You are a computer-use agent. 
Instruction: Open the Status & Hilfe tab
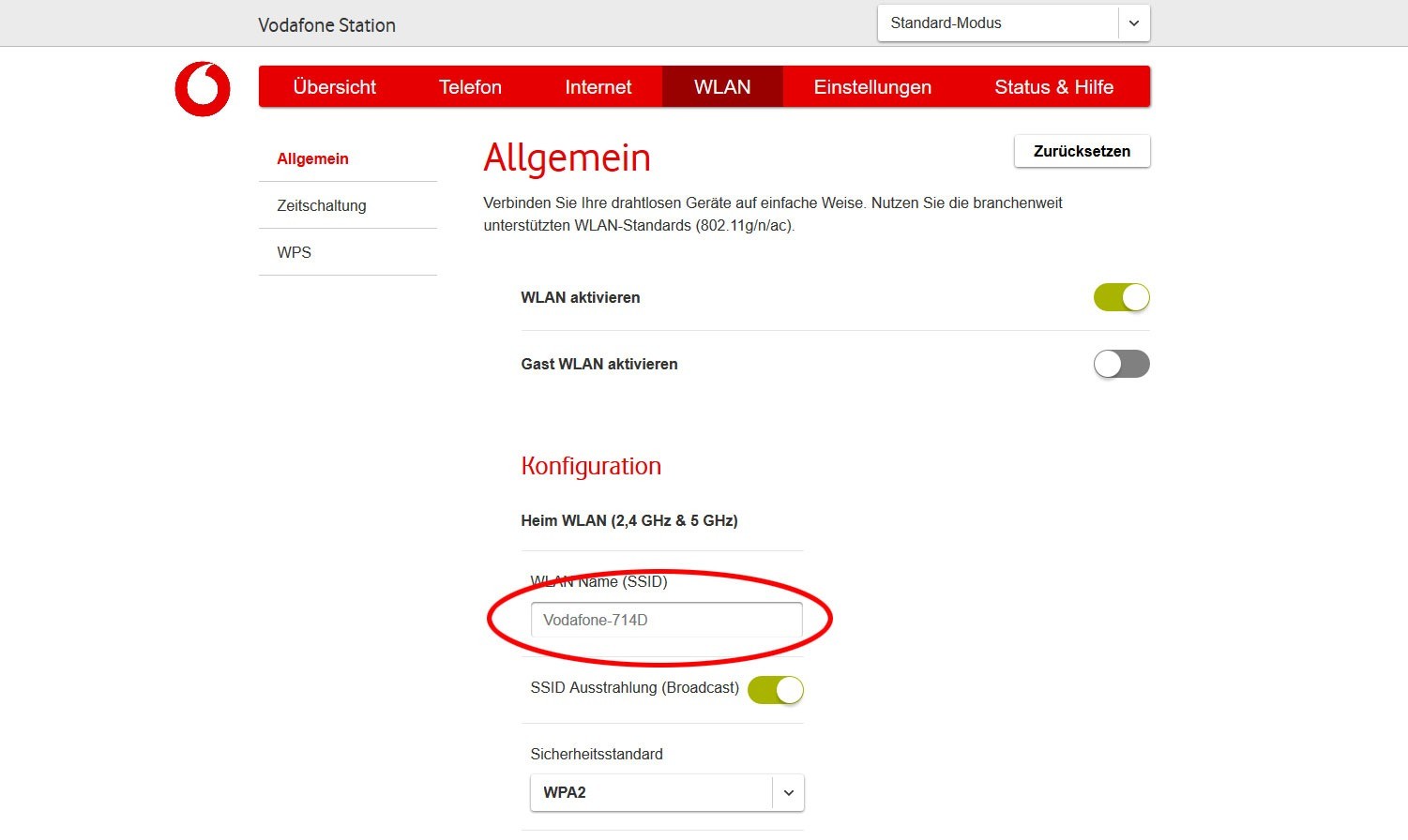(x=1053, y=87)
